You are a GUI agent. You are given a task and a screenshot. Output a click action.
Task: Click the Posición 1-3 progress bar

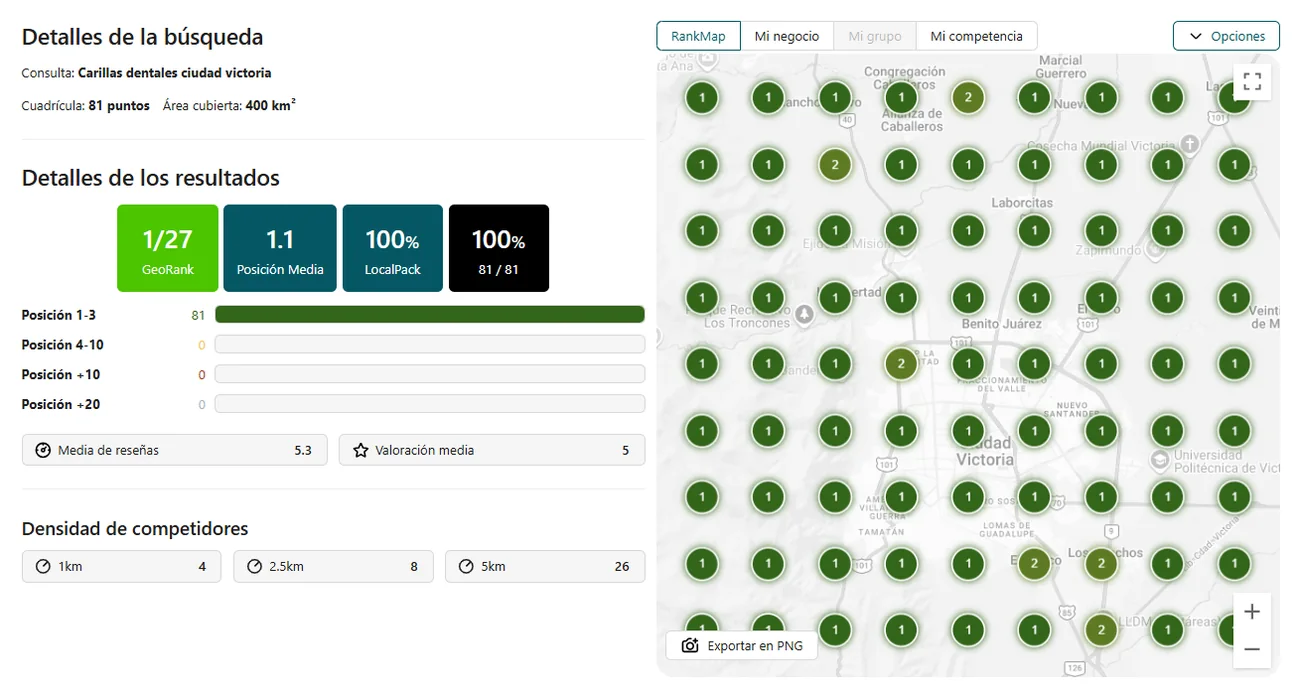(x=430, y=315)
